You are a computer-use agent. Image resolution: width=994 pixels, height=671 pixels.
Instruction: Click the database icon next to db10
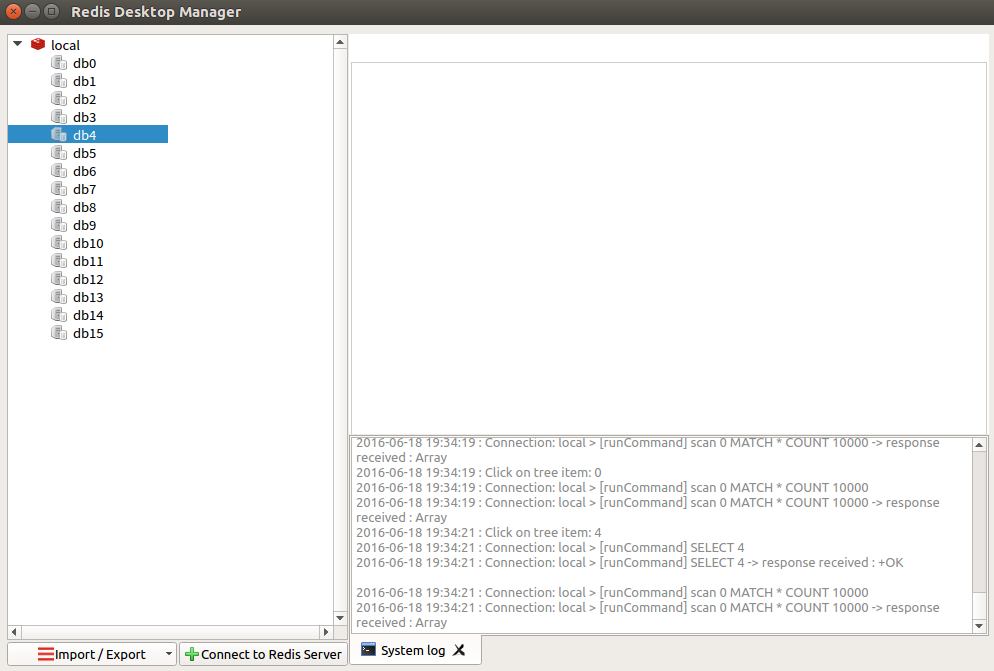click(59, 243)
